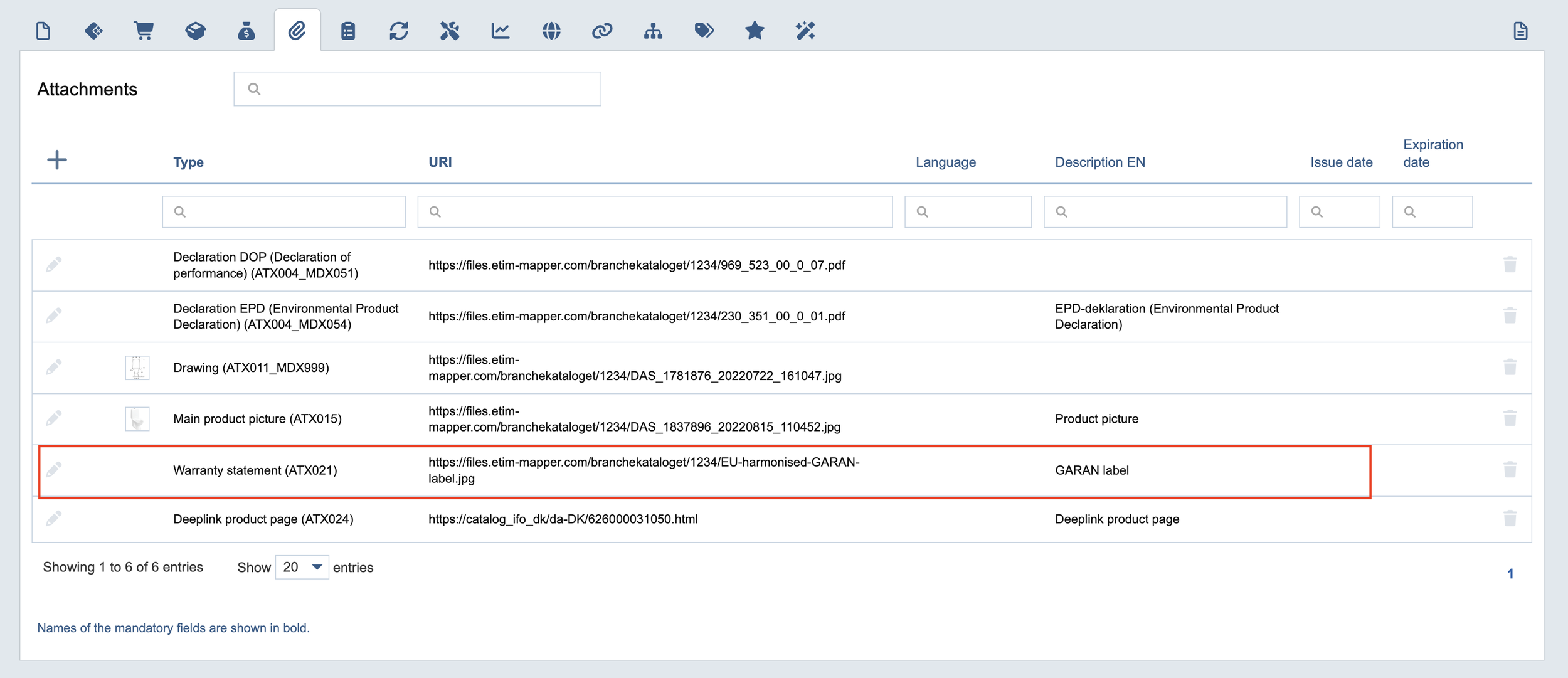Image resolution: width=1568 pixels, height=678 pixels.
Task: Open the wrench and screwdriver tools tab
Action: [x=450, y=31]
